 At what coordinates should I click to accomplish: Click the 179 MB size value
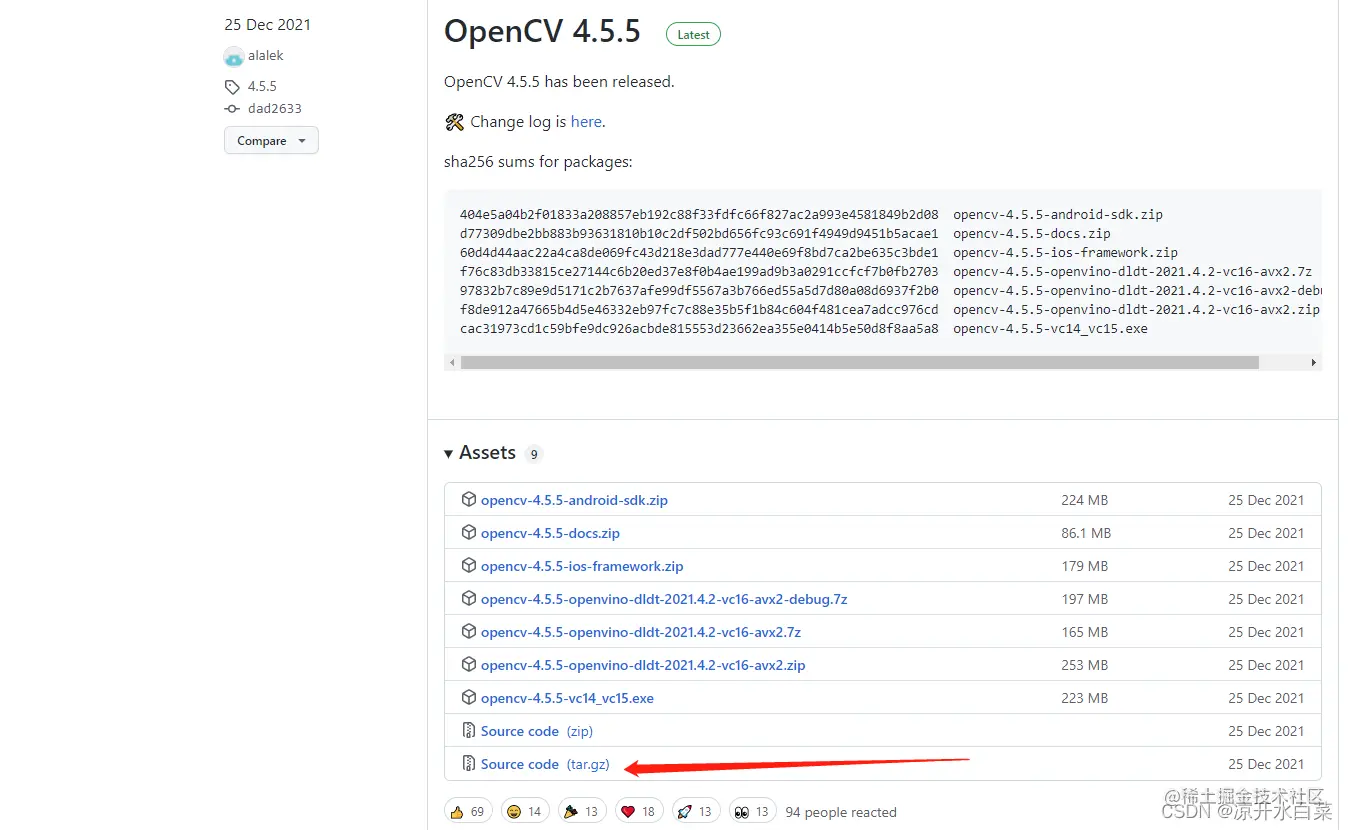[1084, 566]
